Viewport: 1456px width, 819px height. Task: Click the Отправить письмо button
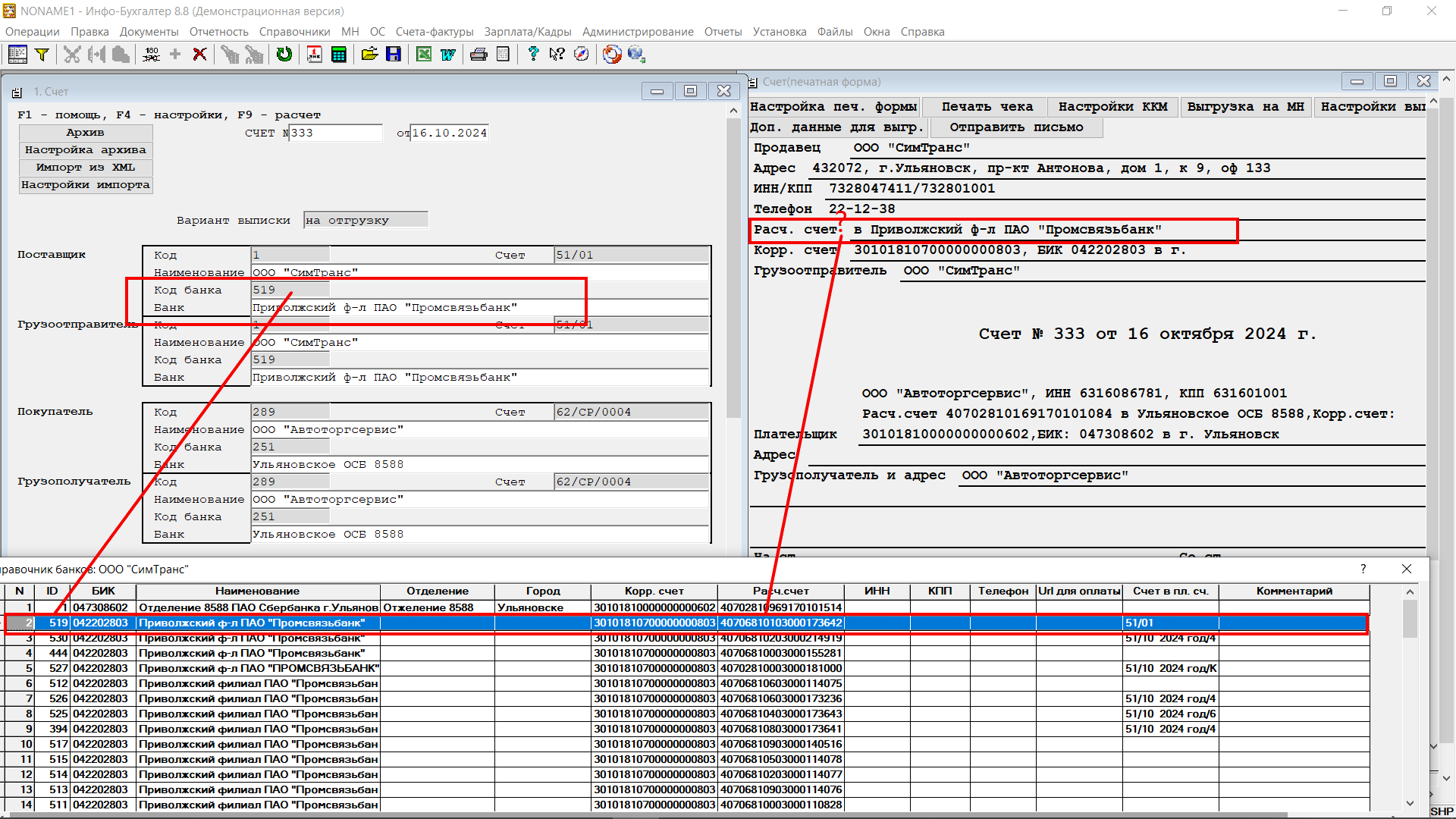pyautogui.click(x=1016, y=127)
